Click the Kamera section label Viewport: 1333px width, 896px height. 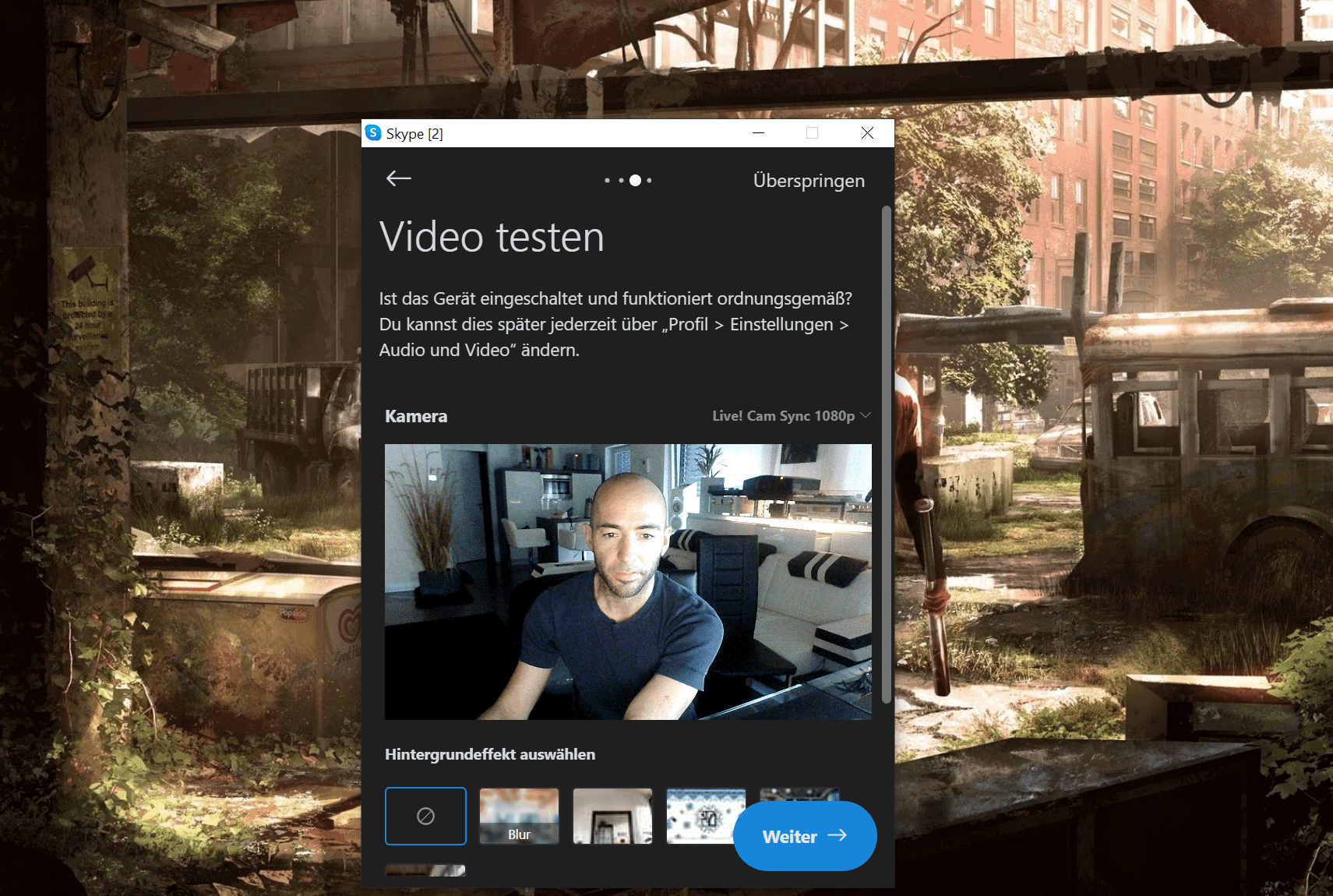point(416,416)
